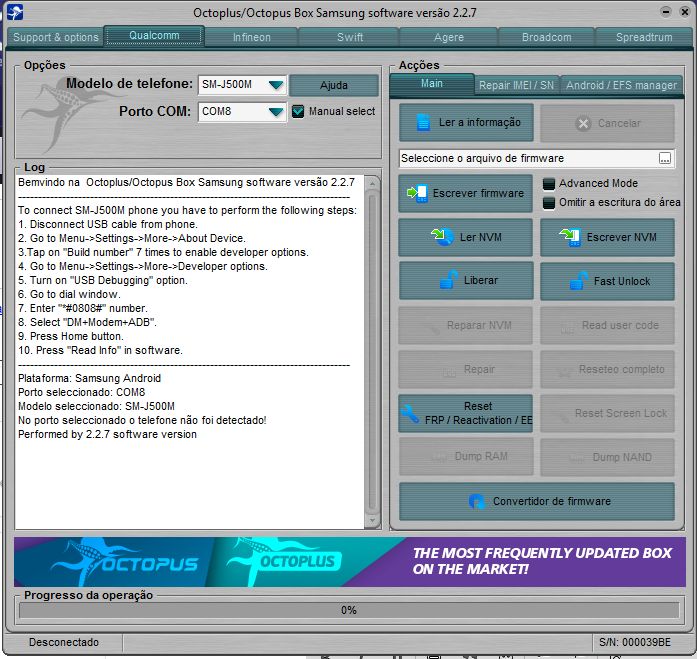Click the wrench icon on Reset FRP button

click(409, 414)
